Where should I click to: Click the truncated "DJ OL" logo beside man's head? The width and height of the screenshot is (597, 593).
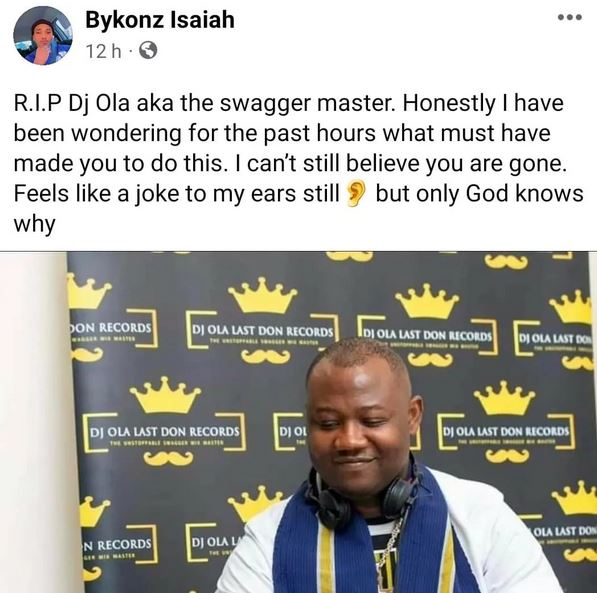[292, 432]
